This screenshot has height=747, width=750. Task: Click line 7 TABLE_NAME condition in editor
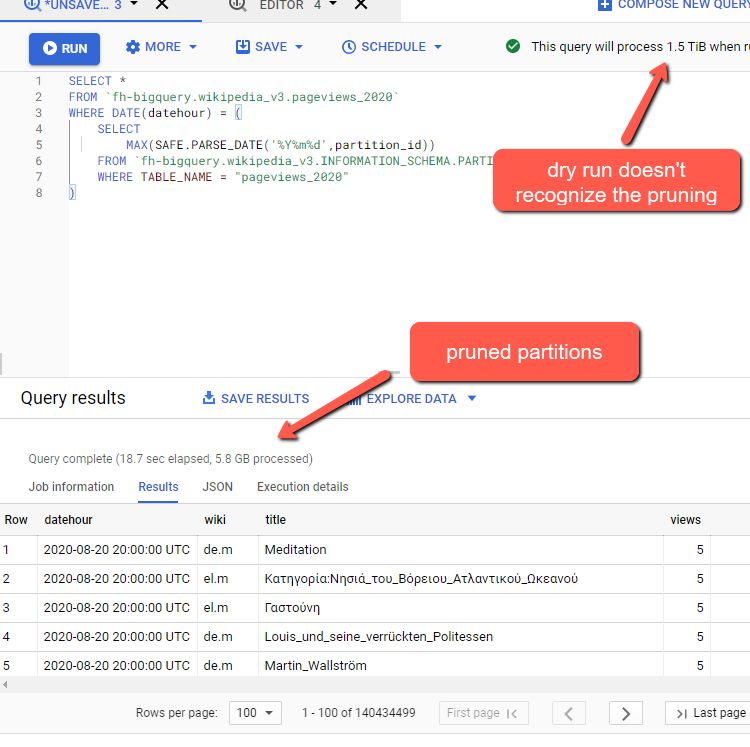[x=223, y=177]
